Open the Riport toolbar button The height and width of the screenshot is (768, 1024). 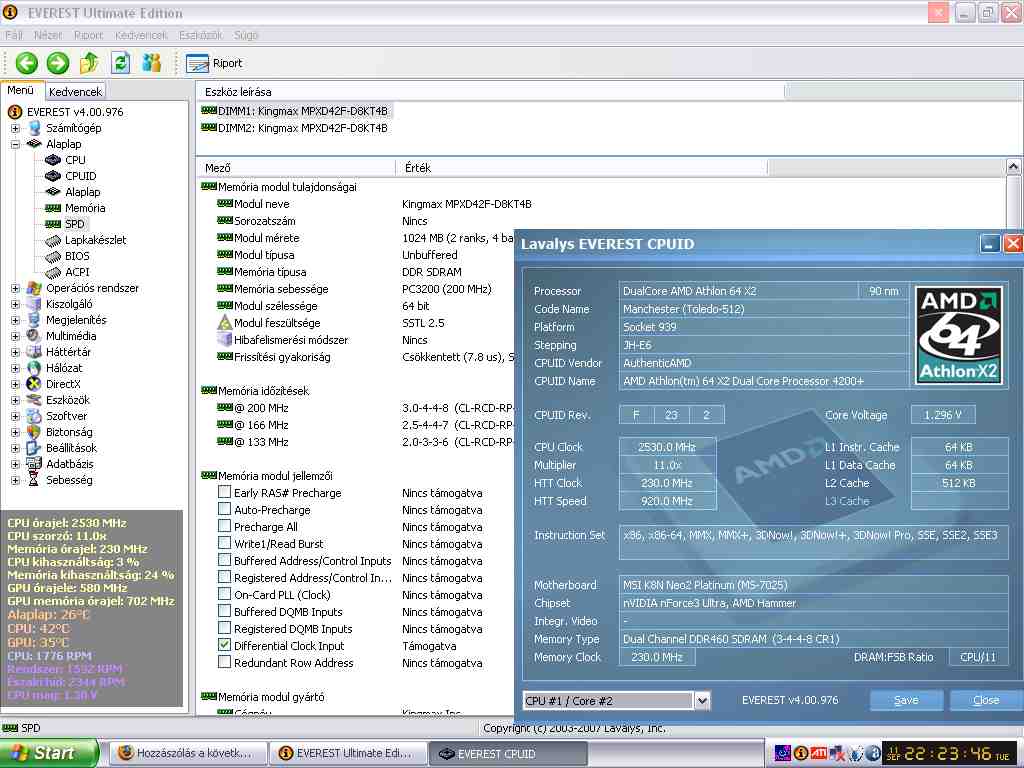[x=215, y=63]
